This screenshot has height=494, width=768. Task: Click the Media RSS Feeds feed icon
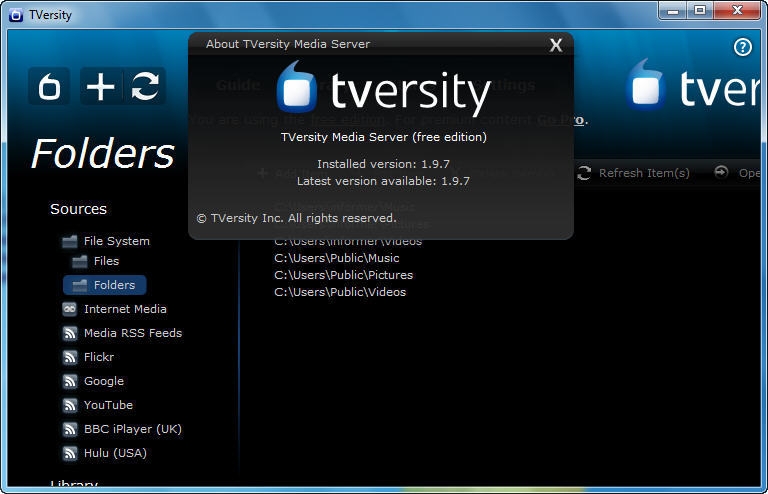70,333
